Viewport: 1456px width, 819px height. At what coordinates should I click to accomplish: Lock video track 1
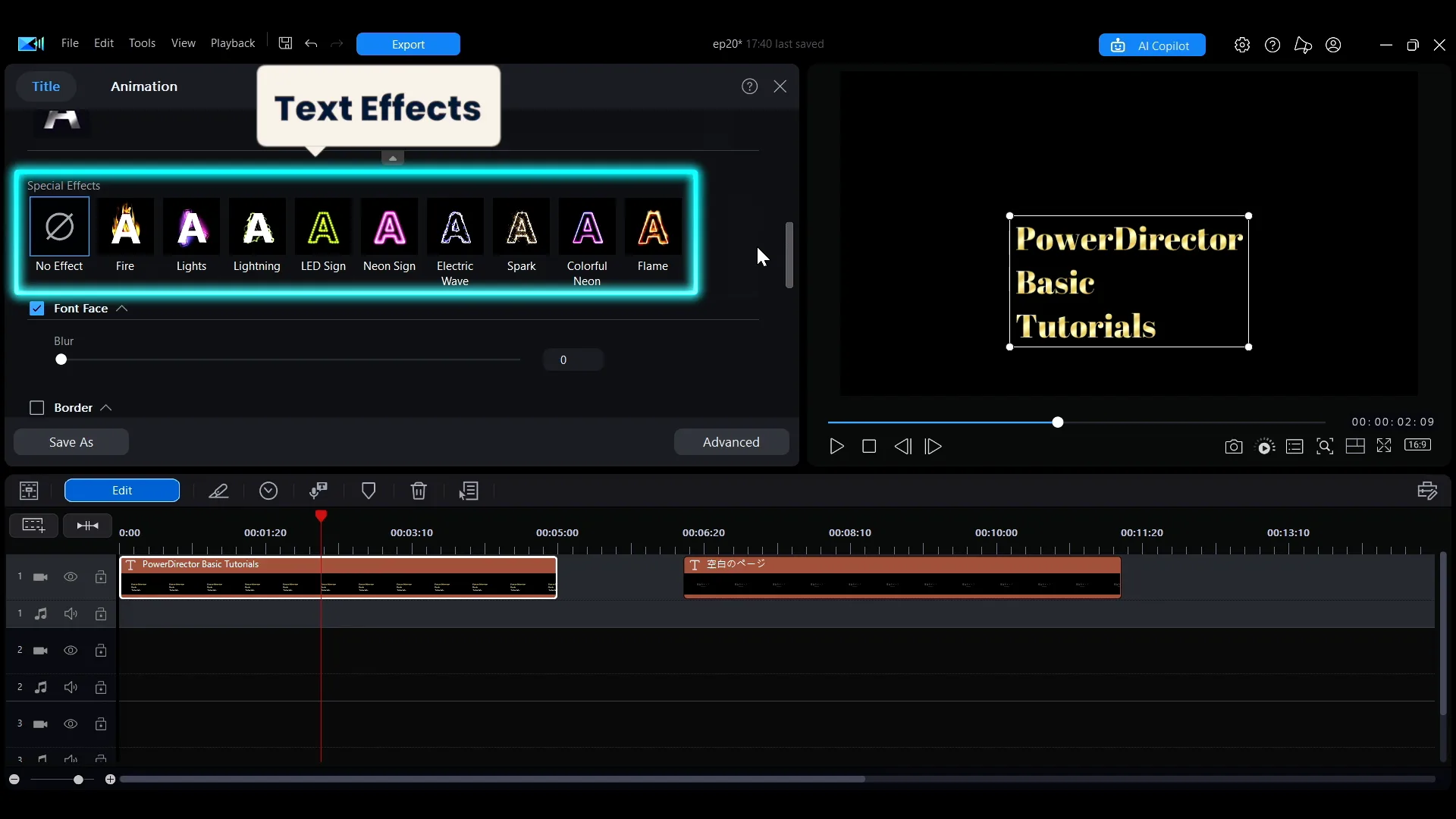[x=101, y=577]
